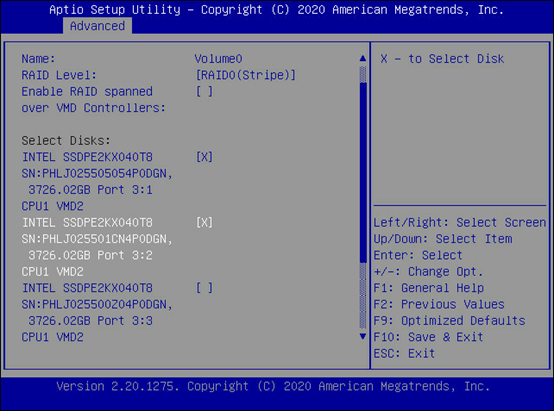Uncheck the Port 3:1 disk checkbox

(204, 157)
